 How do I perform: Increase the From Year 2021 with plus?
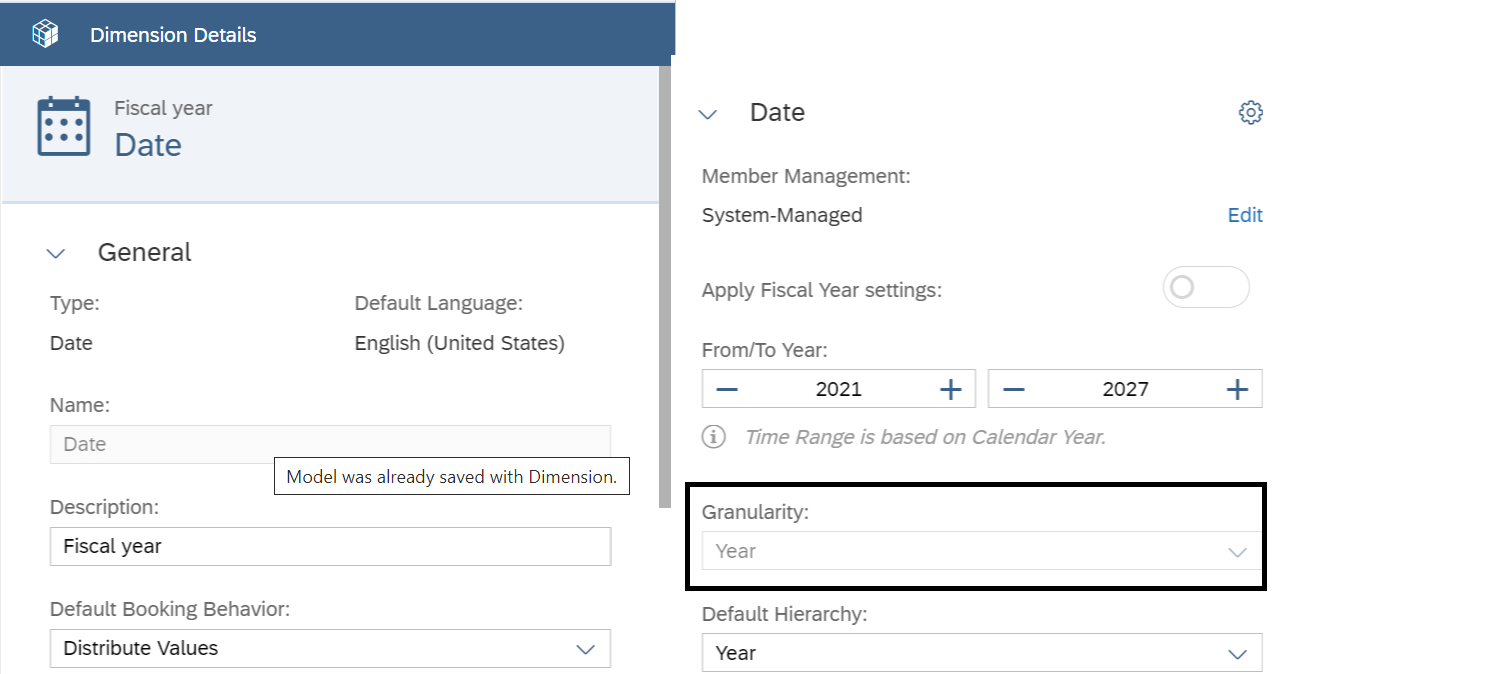[950, 389]
